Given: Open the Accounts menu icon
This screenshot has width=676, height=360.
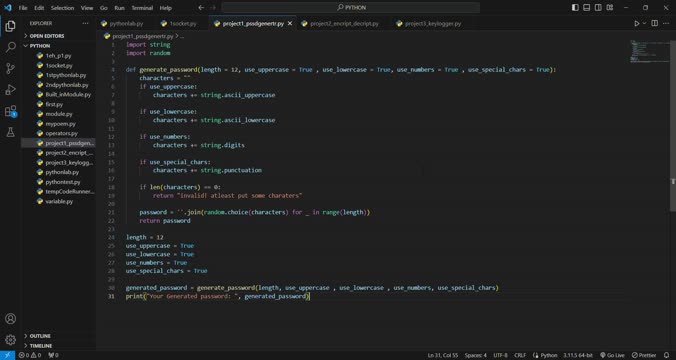Looking at the screenshot, I should coord(10,319).
